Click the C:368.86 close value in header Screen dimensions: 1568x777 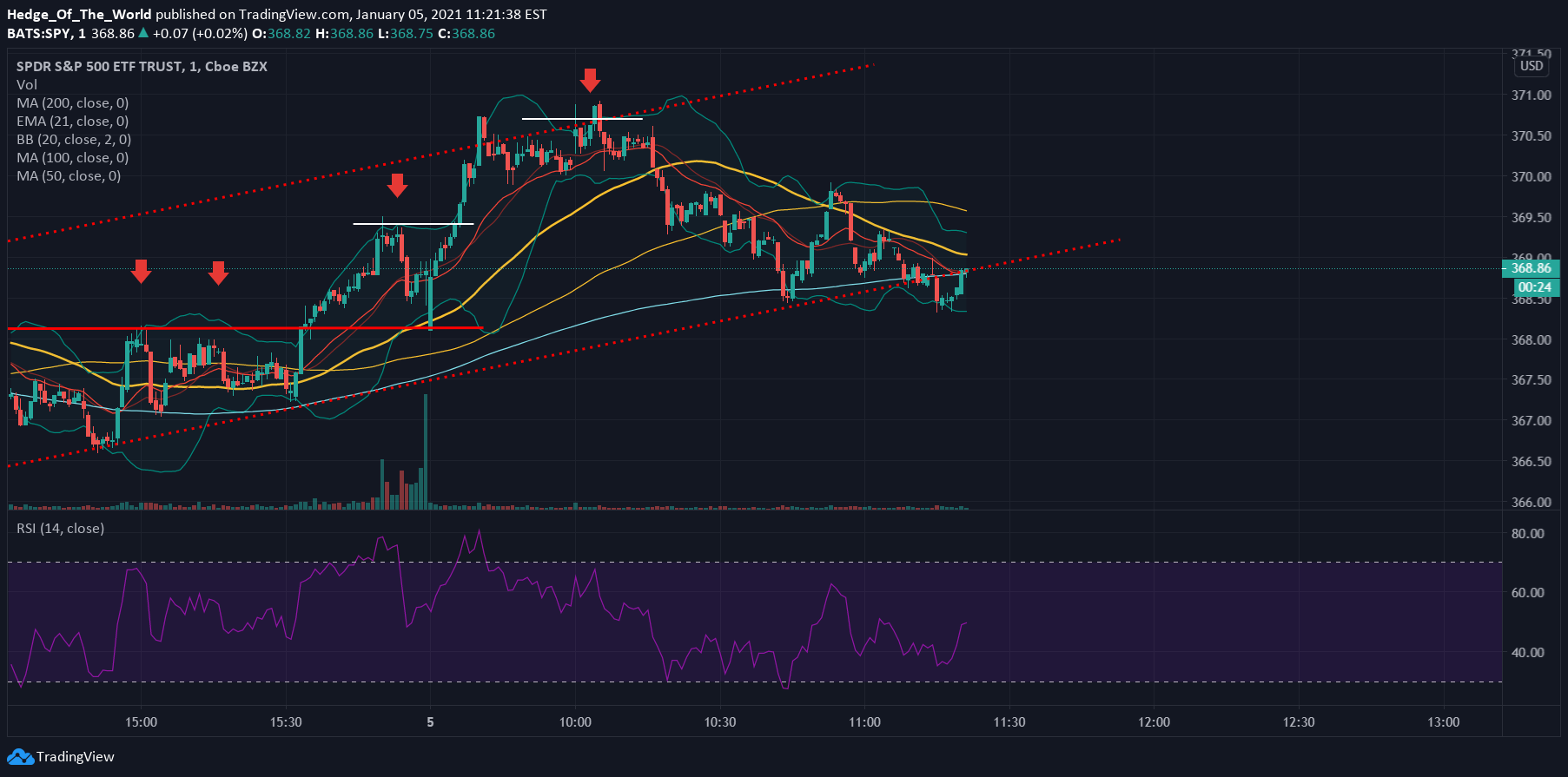pyautogui.click(x=466, y=34)
